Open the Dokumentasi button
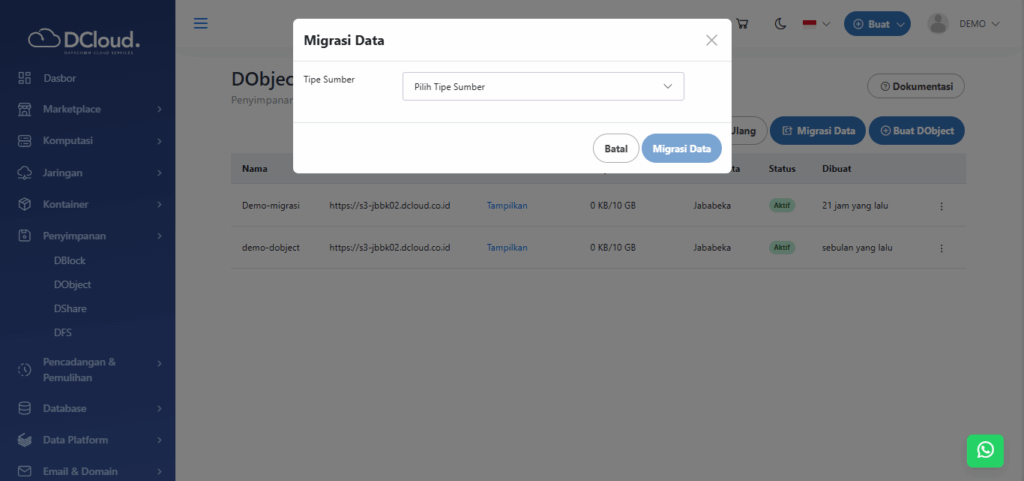This screenshot has height=481, width=1024. click(x=915, y=86)
